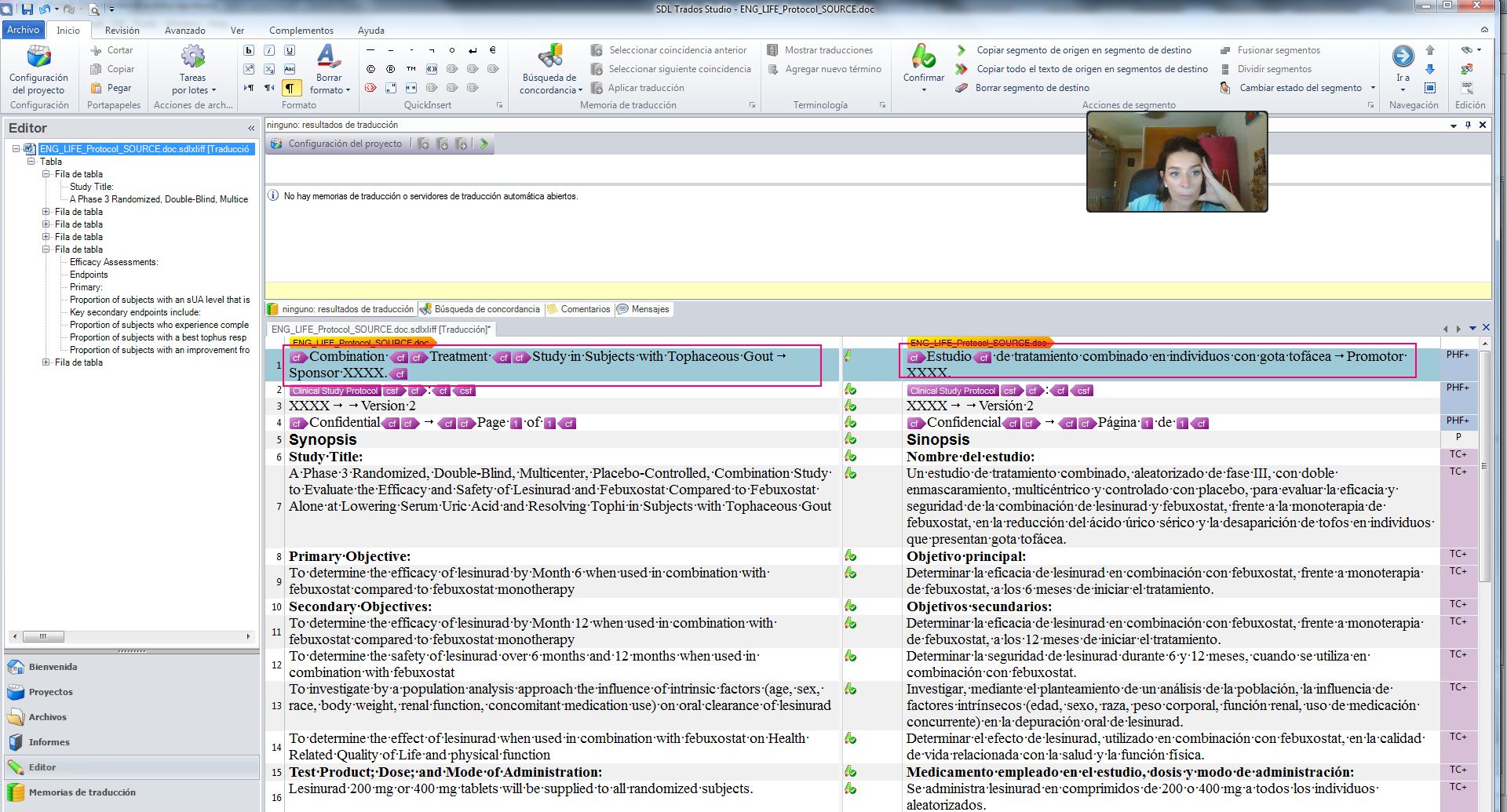Open Borrar formato dropdown arrow
1507x812 pixels.
(x=348, y=90)
